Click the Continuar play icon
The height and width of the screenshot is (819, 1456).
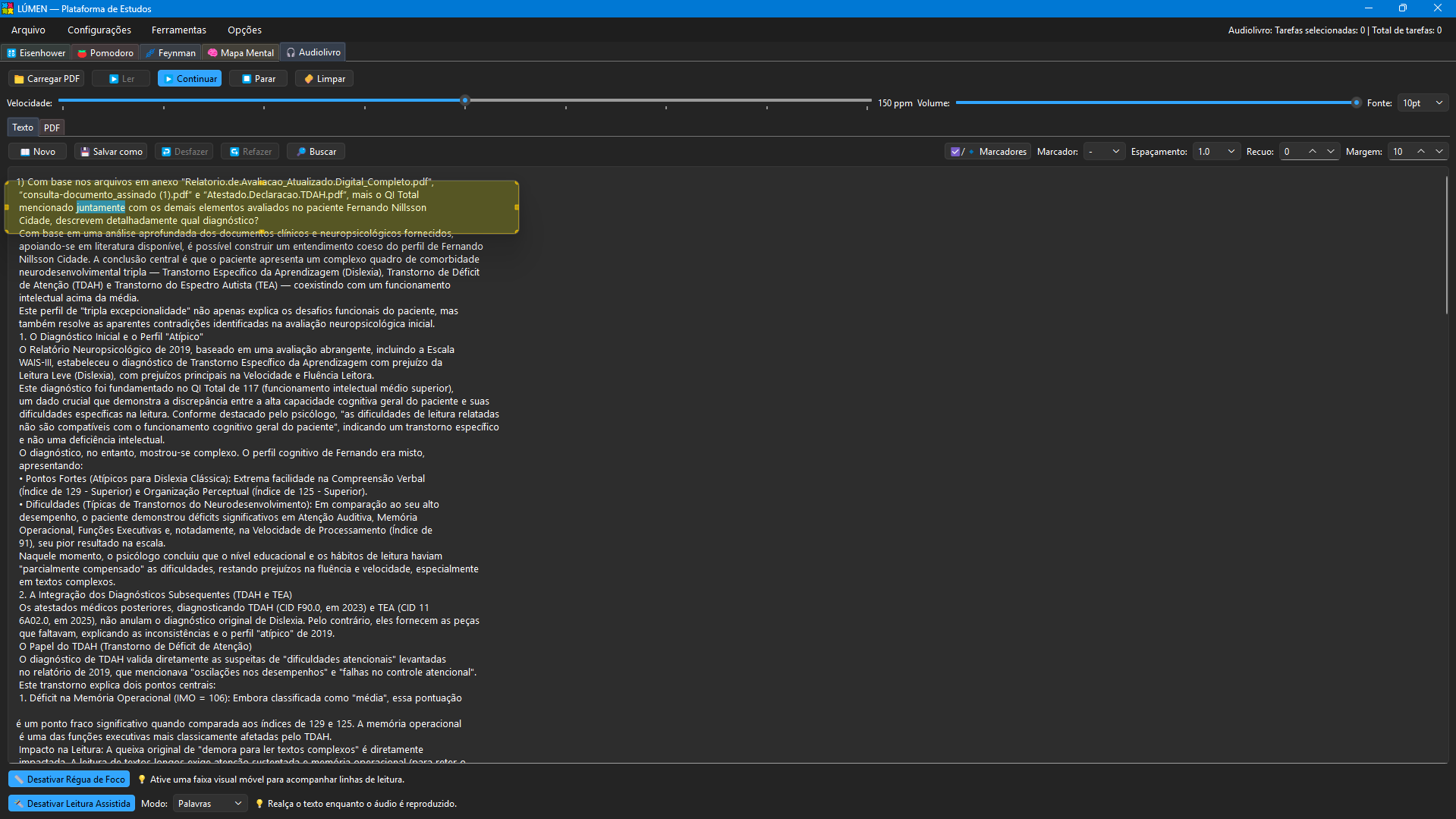coord(168,79)
